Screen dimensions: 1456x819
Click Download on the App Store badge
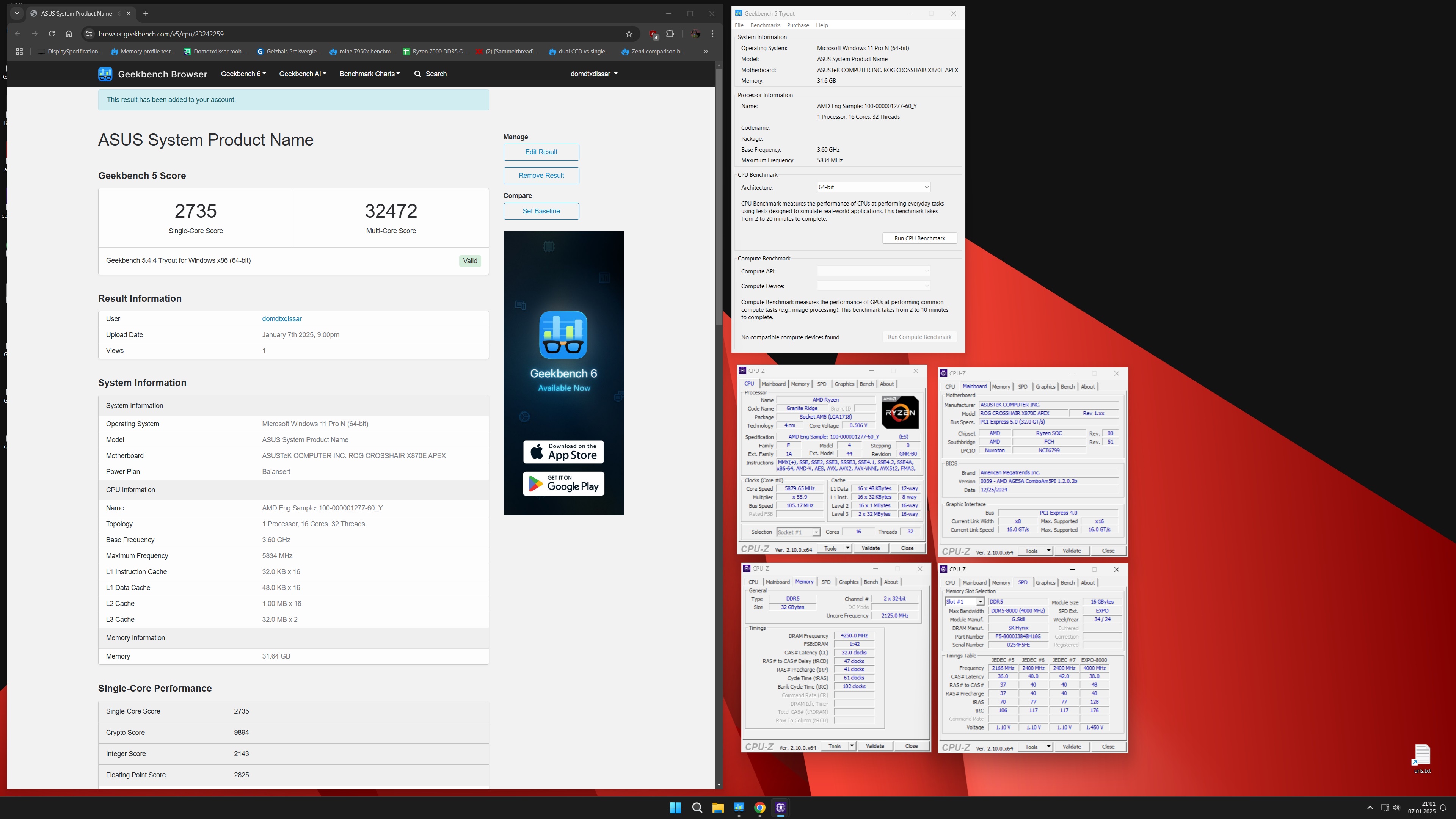click(563, 452)
